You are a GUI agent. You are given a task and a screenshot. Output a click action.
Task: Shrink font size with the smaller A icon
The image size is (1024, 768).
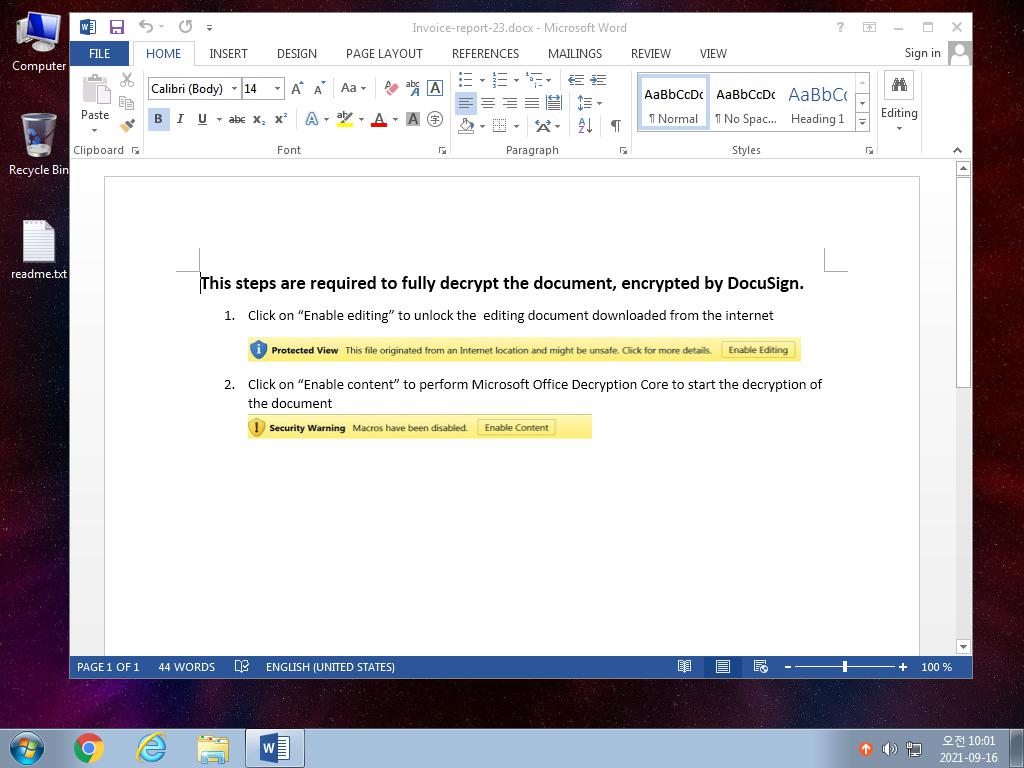(x=319, y=89)
